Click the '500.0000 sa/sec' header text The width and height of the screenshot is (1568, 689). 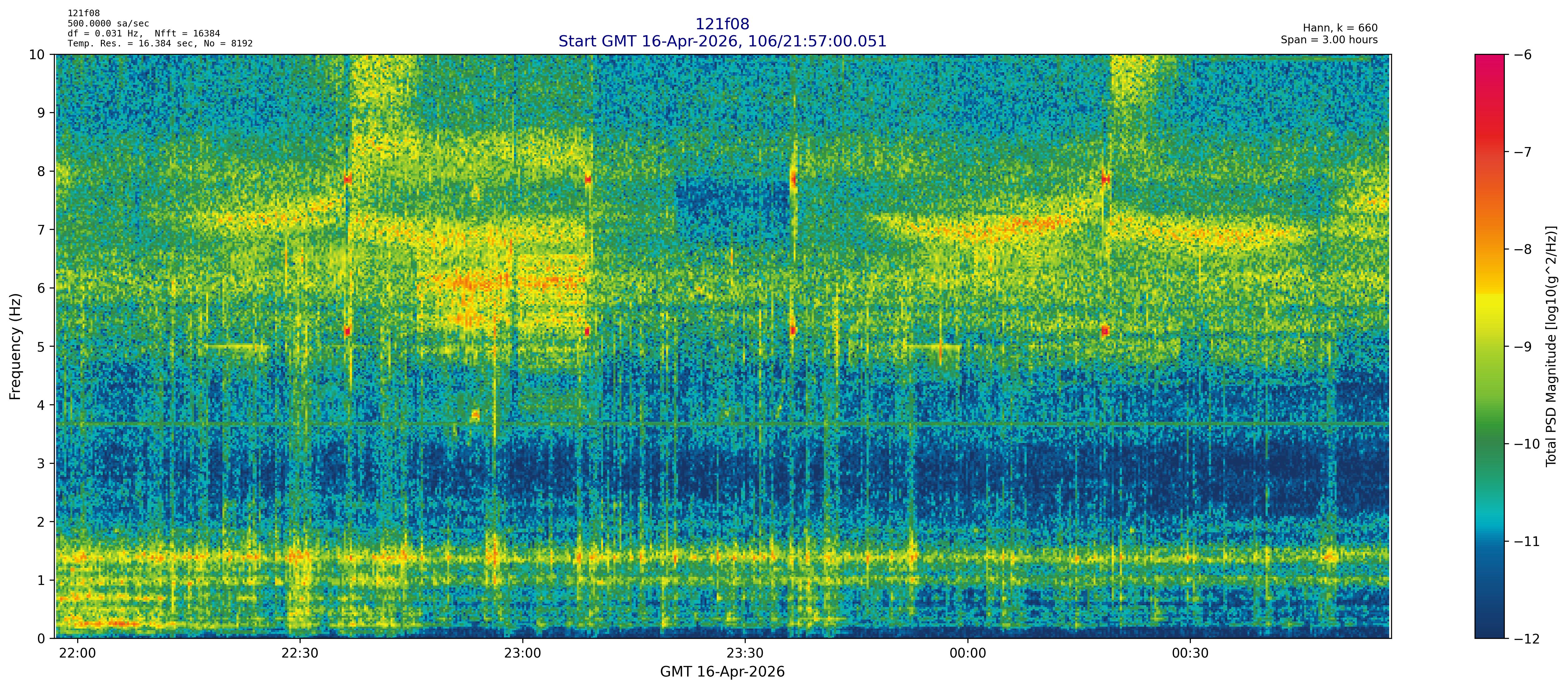point(108,23)
